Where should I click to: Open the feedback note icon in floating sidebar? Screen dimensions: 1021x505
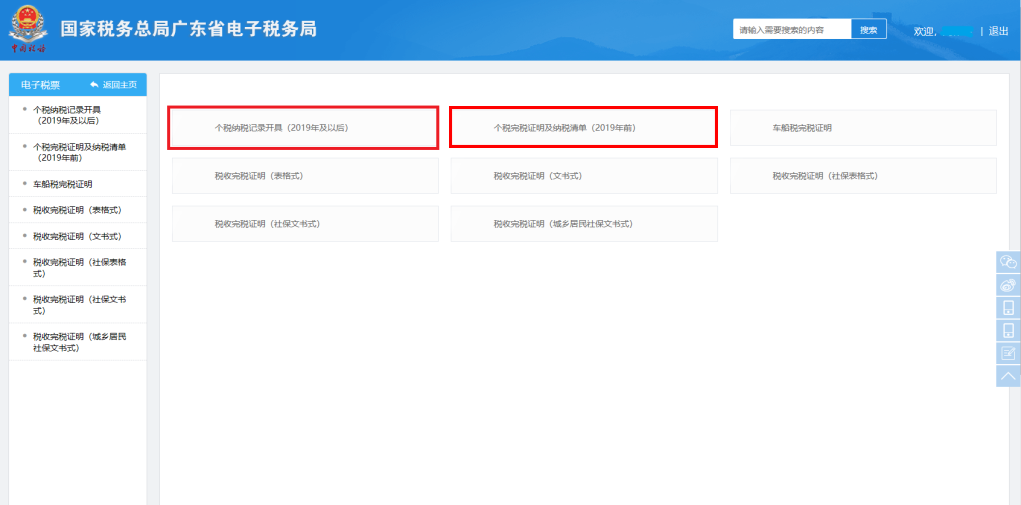click(x=1008, y=353)
